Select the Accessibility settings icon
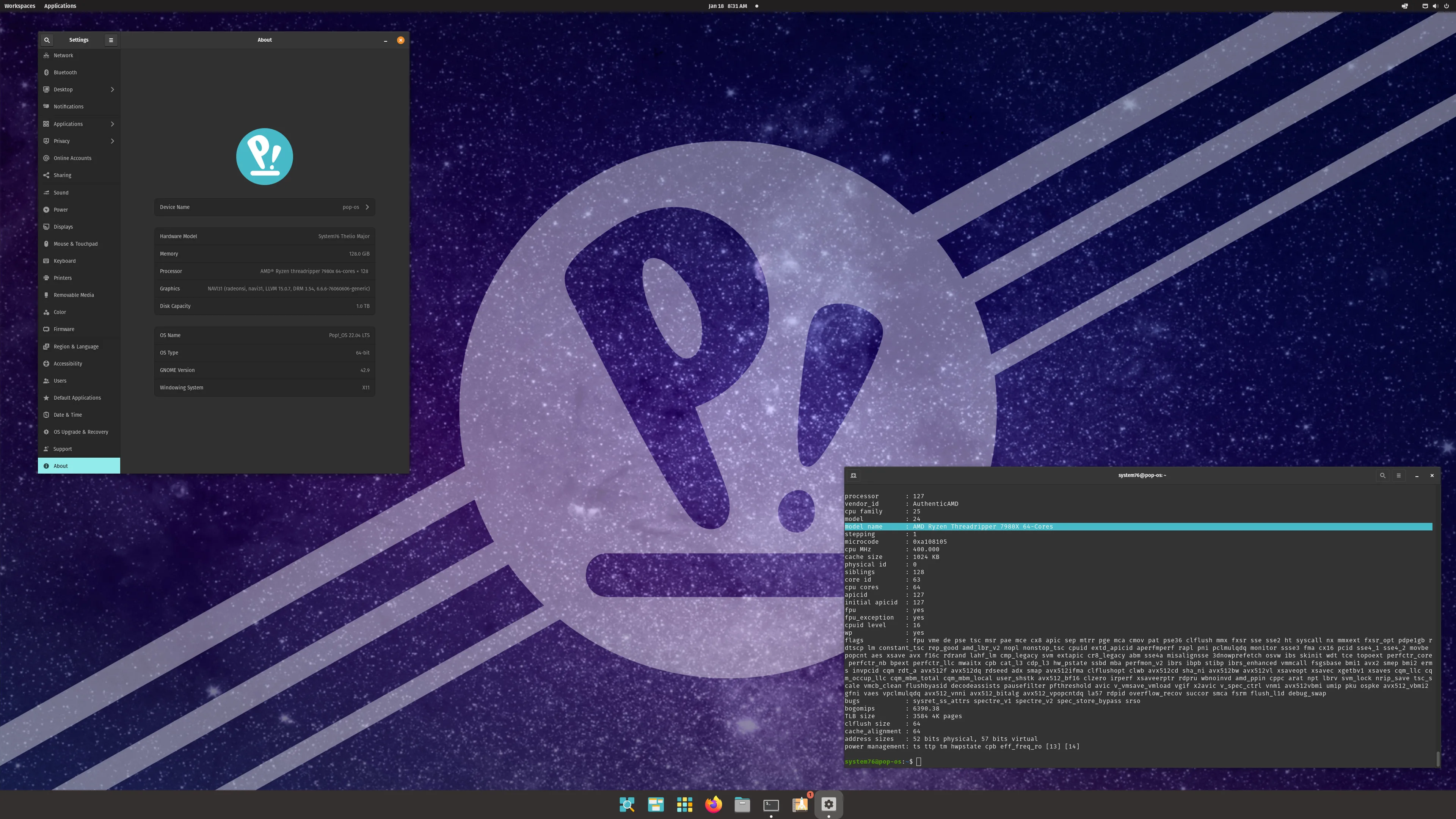Viewport: 1456px width, 819px height. point(46,364)
